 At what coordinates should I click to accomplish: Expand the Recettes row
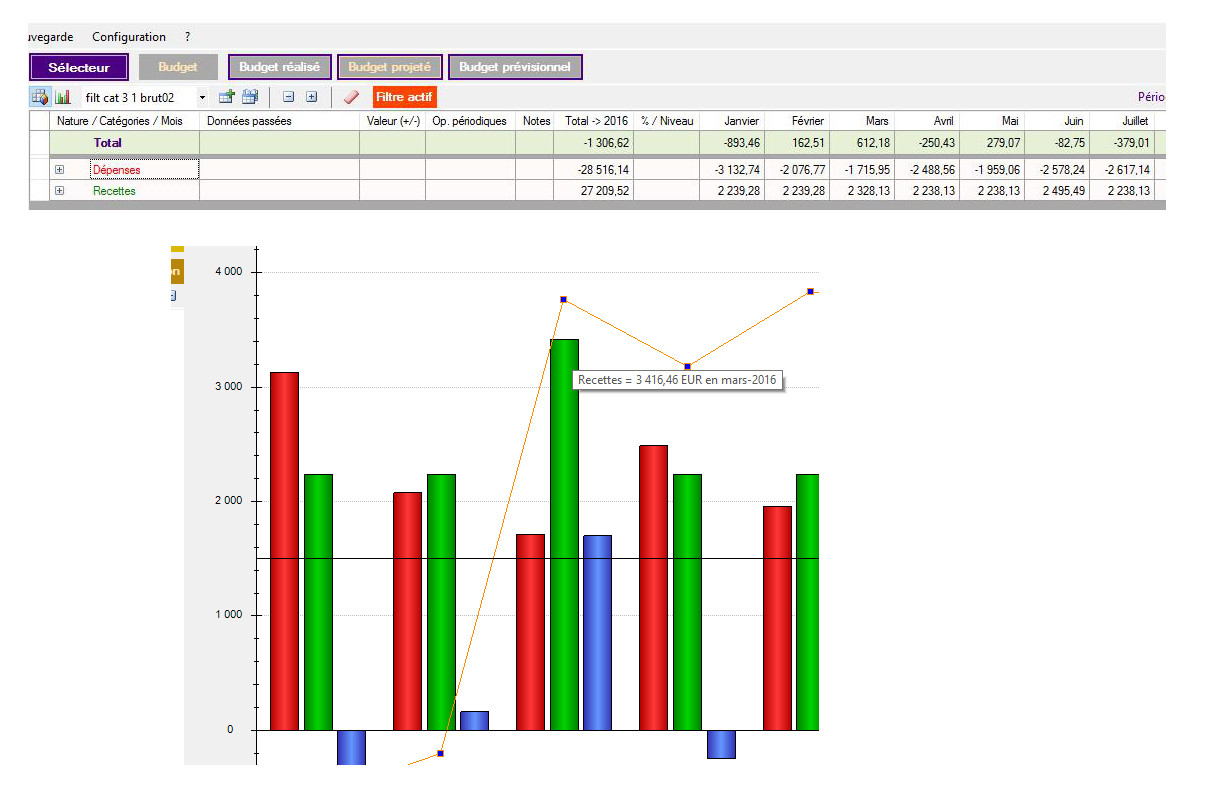tap(60, 190)
